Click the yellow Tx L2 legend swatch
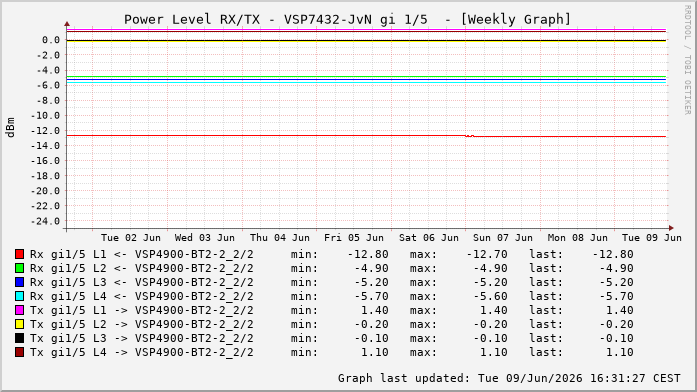The image size is (697, 392). 20,324
